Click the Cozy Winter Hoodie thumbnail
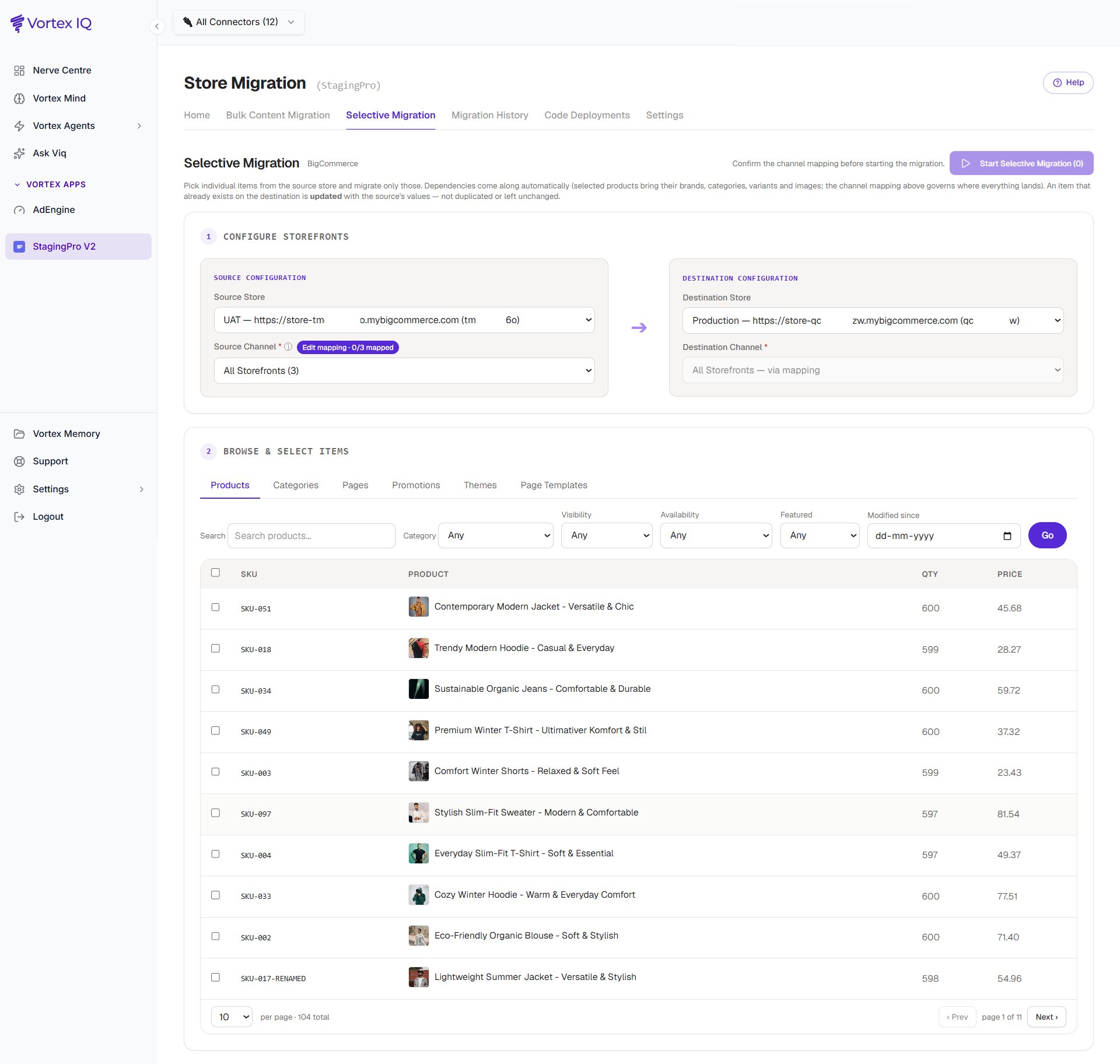 point(418,895)
